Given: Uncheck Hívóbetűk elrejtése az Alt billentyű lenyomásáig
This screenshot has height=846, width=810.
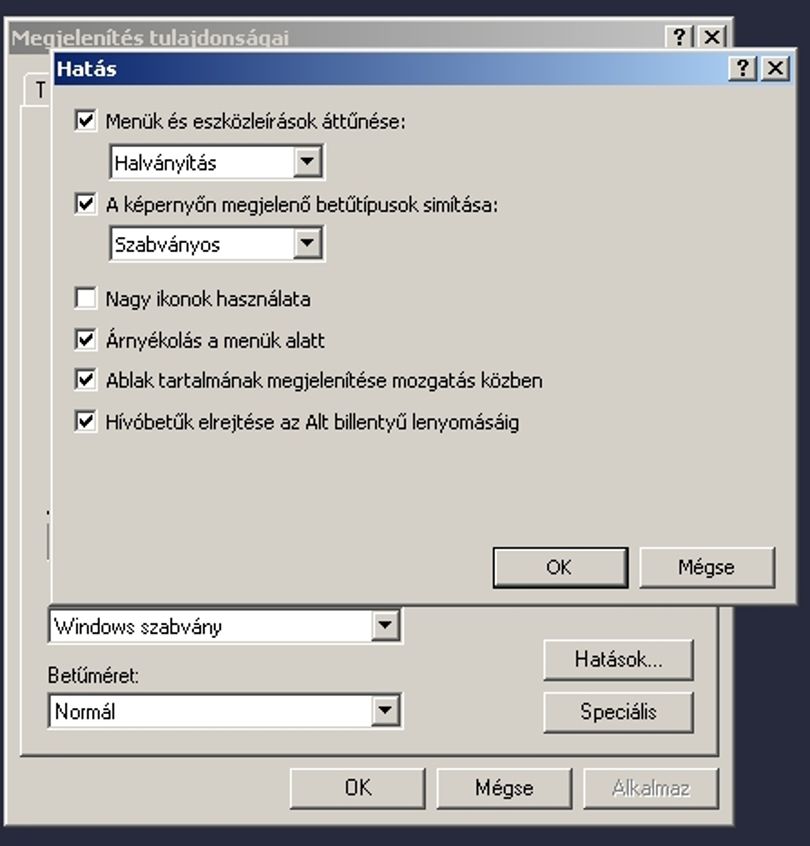Looking at the screenshot, I should (86, 421).
